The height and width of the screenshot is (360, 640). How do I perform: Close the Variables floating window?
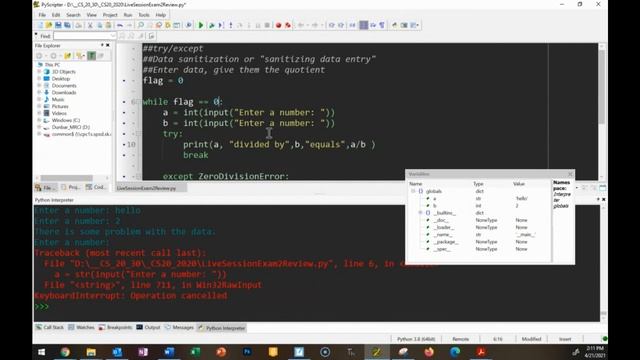pos(570,174)
